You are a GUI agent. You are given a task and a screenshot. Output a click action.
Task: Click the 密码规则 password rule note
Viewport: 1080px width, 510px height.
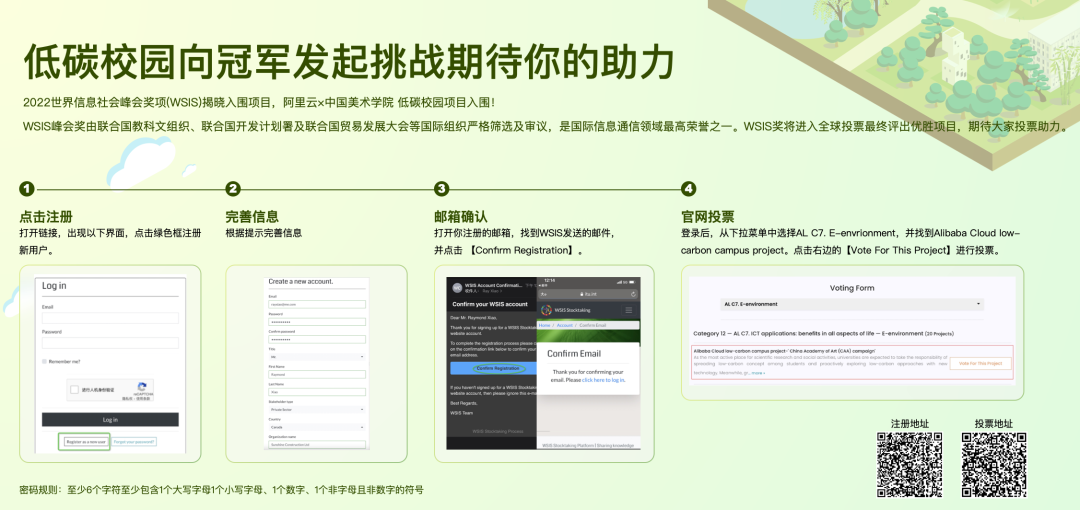(221, 491)
